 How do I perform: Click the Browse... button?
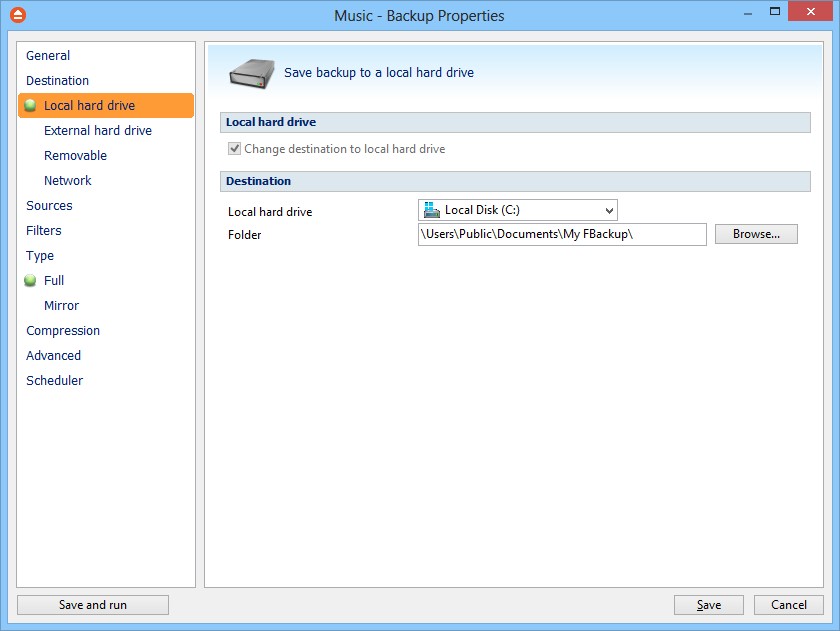click(x=756, y=234)
